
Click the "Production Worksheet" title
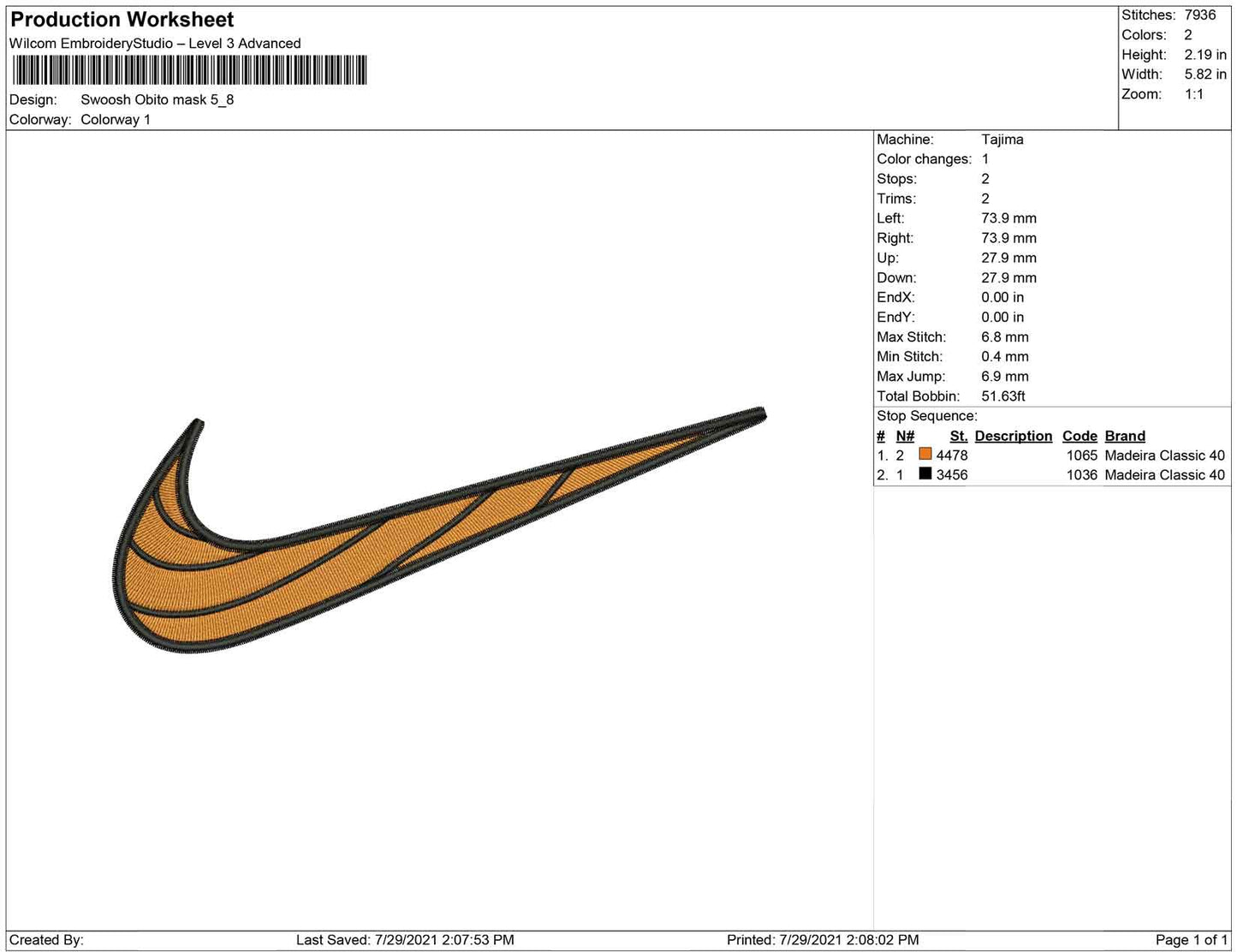122,20
